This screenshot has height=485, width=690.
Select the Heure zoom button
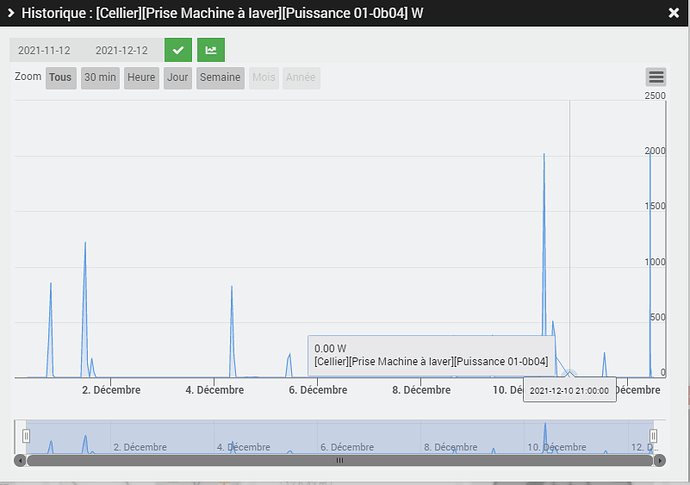pyautogui.click(x=141, y=77)
